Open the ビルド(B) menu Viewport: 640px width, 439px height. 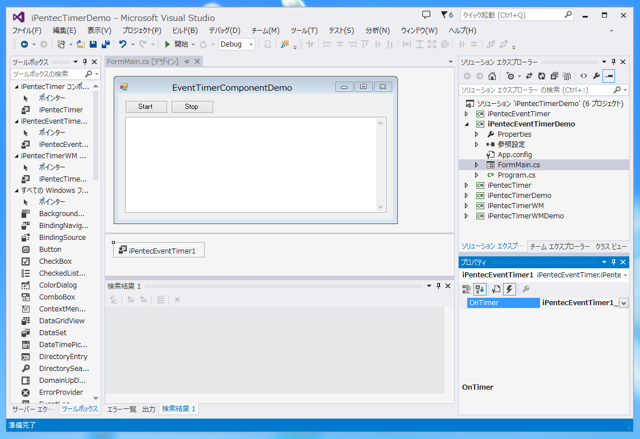click(x=185, y=31)
